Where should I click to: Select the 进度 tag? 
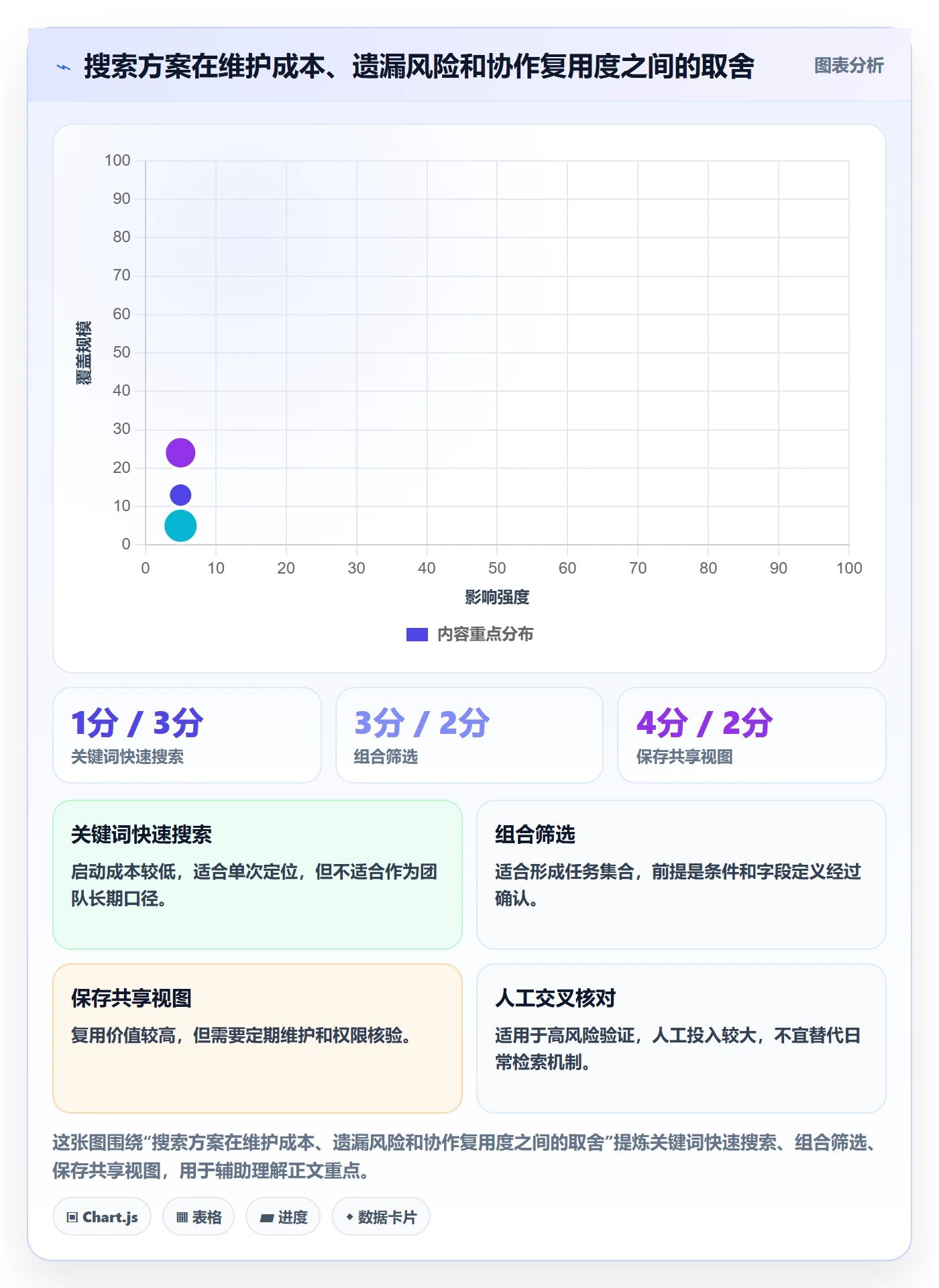click(x=283, y=1217)
